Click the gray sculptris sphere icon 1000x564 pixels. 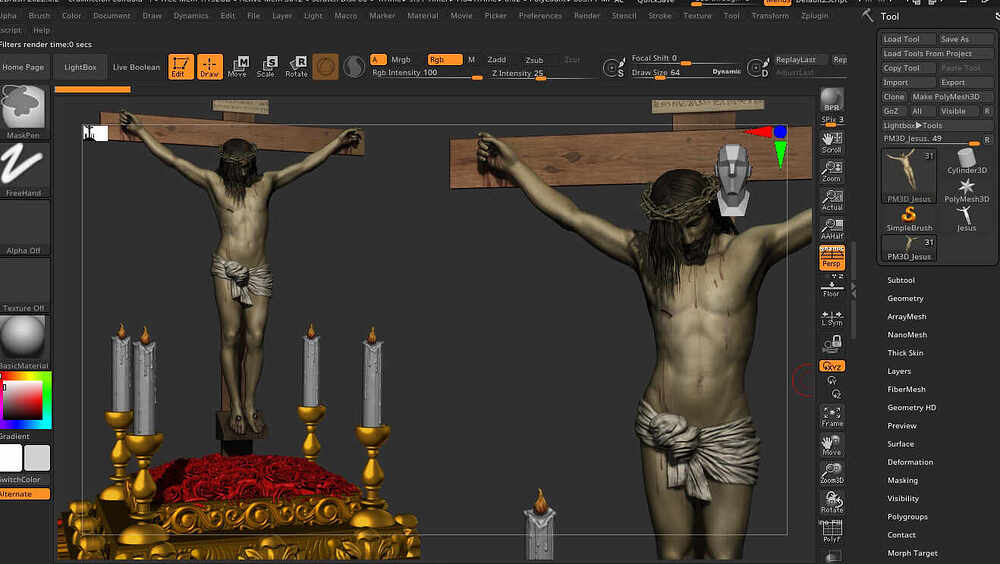(x=354, y=66)
